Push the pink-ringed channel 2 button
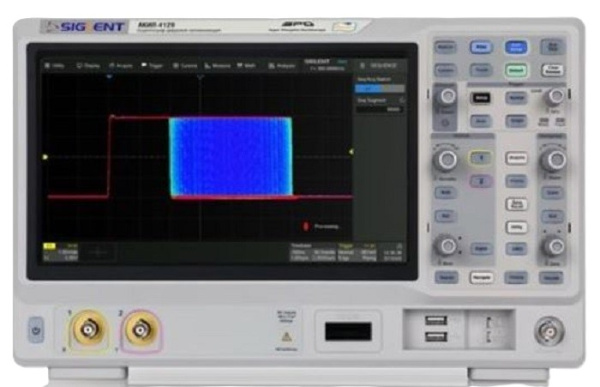The height and width of the screenshot is (387, 600). [x=481, y=181]
